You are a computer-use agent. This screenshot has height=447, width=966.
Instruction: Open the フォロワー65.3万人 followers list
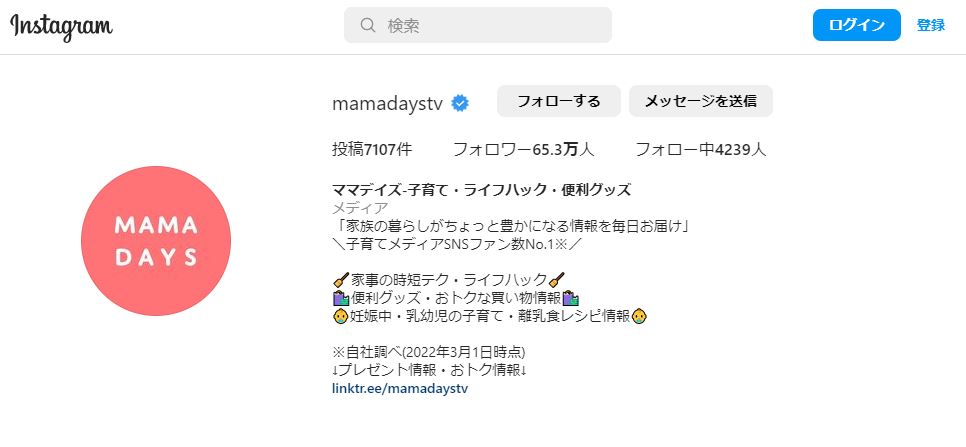(524, 149)
